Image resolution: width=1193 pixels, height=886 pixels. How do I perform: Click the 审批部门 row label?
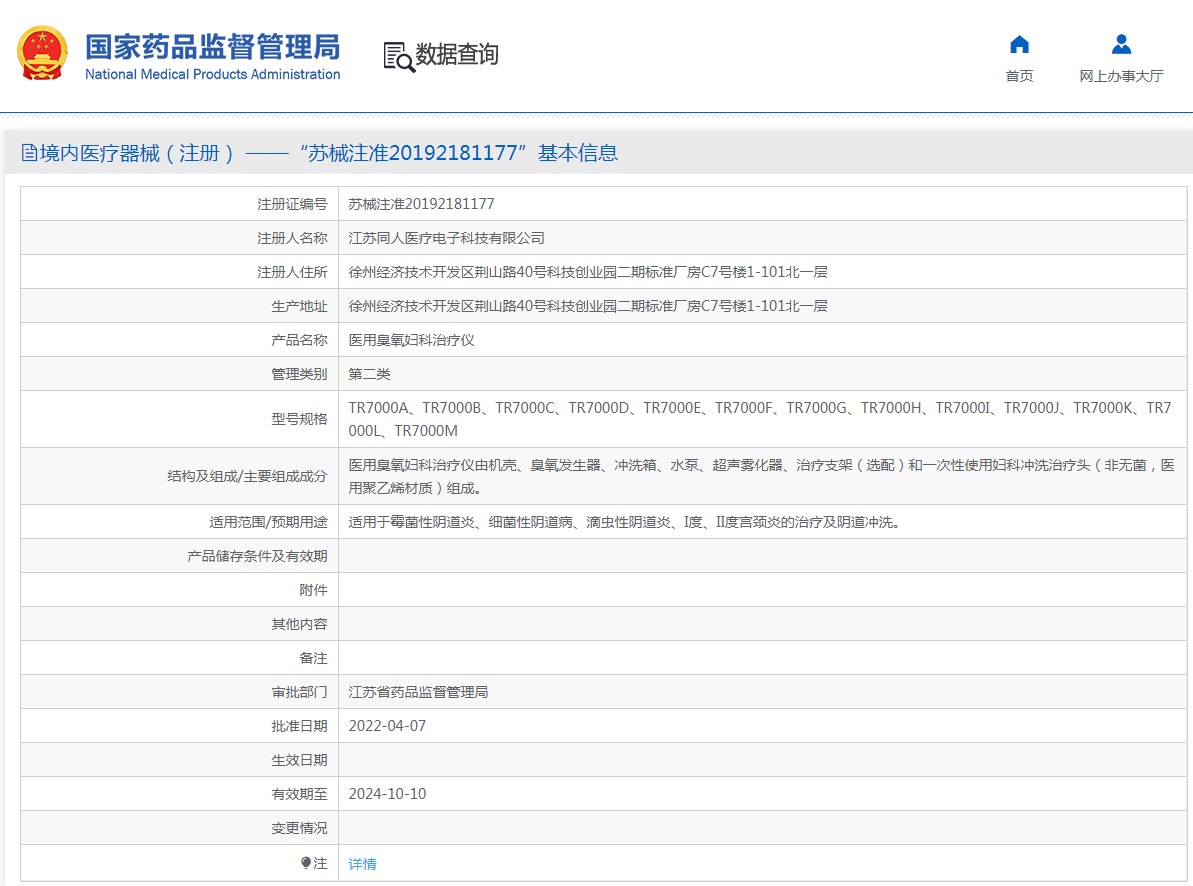point(299,692)
